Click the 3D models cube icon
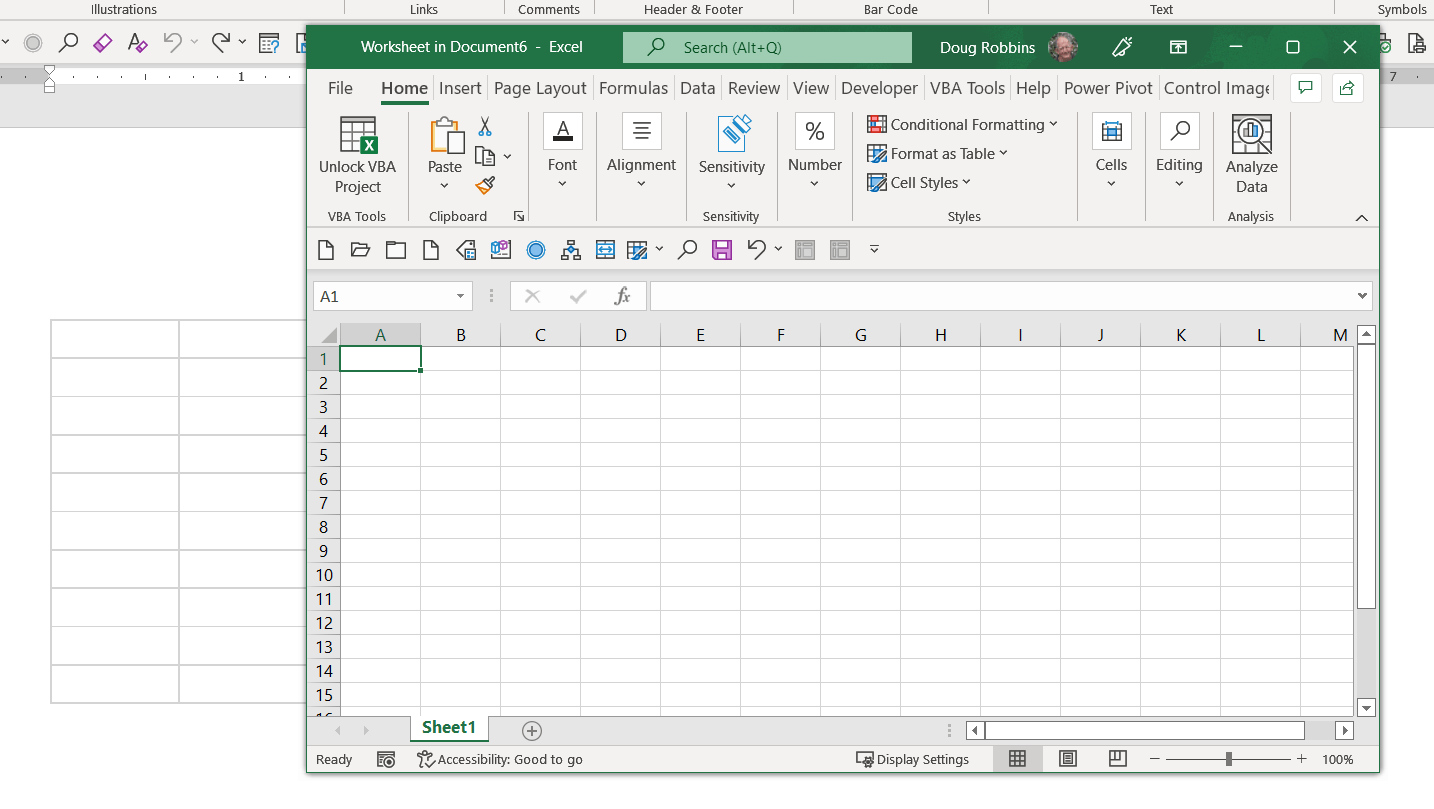Screen dimensions: 1434x809 click(501, 250)
